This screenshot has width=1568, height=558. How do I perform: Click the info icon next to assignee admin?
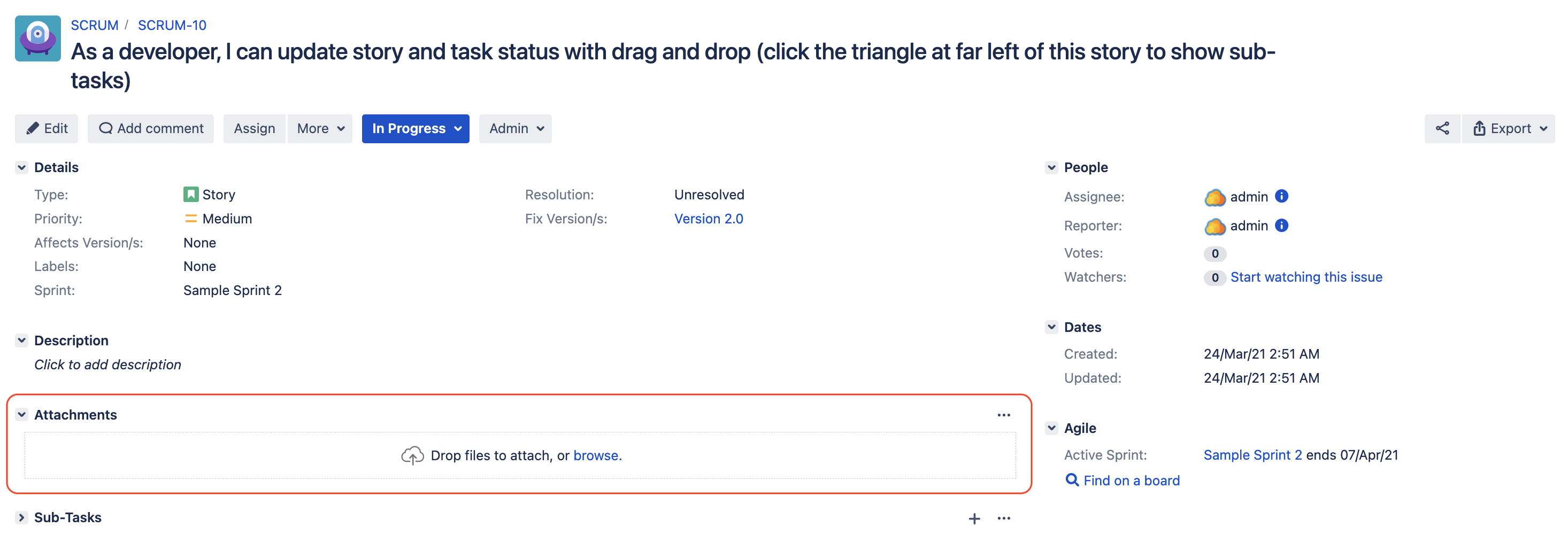[1281, 196]
